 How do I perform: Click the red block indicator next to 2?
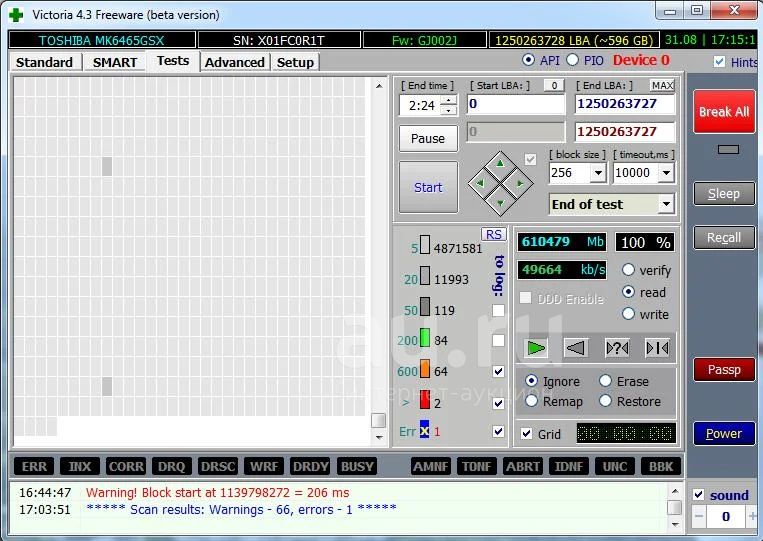click(424, 399)
